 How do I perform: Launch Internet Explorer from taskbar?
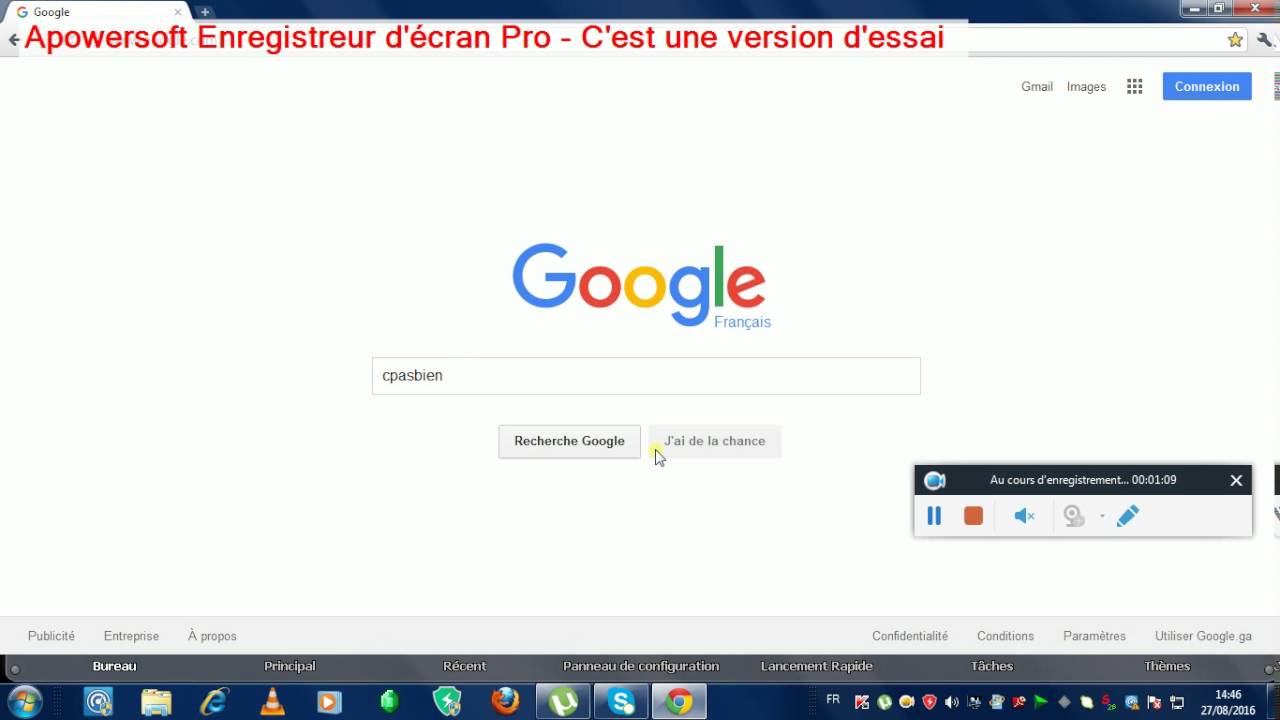pos(214,702)
